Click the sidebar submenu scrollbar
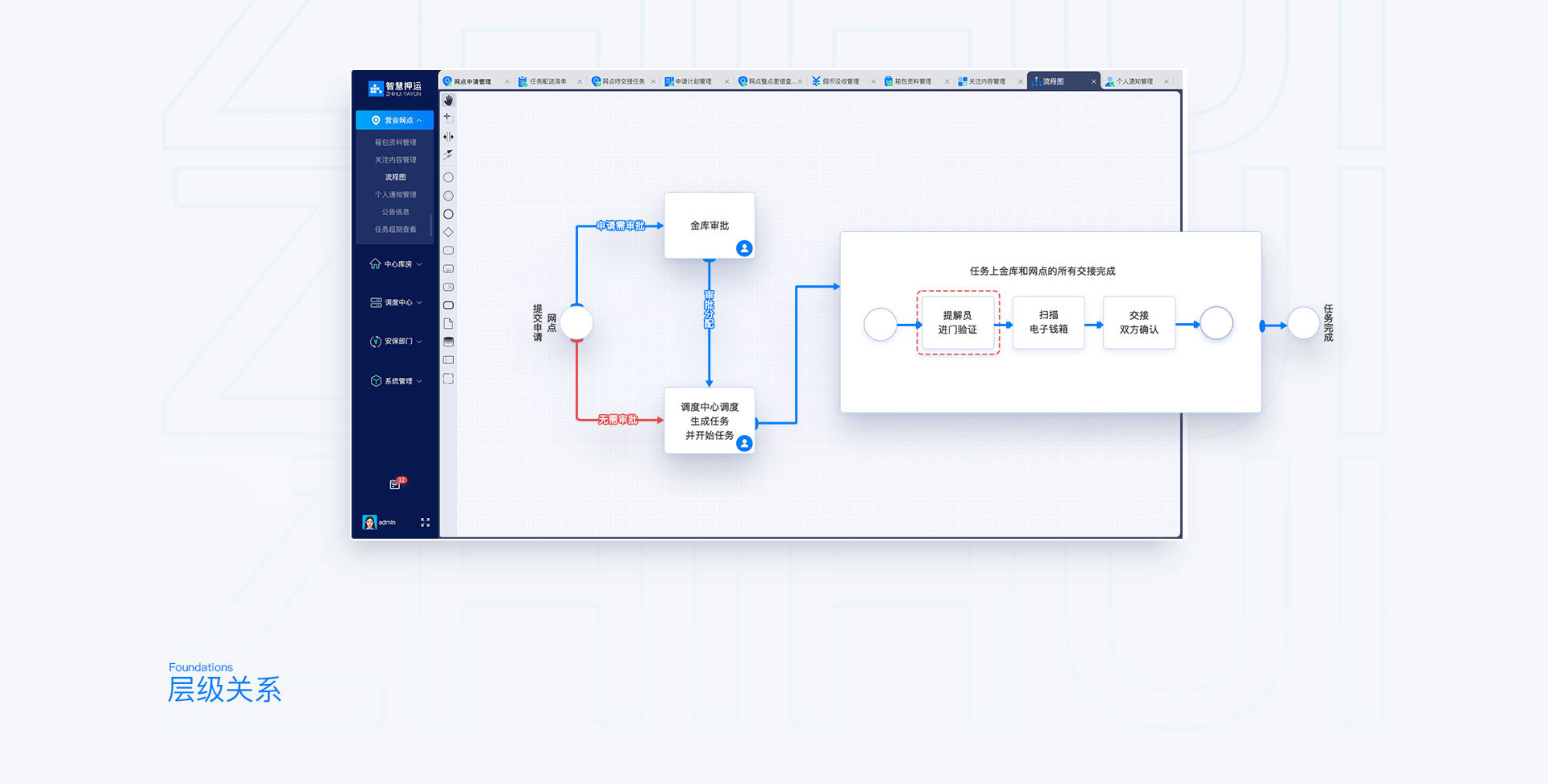Viewport: 1548px width, 784px height. (x=431, y=225)
